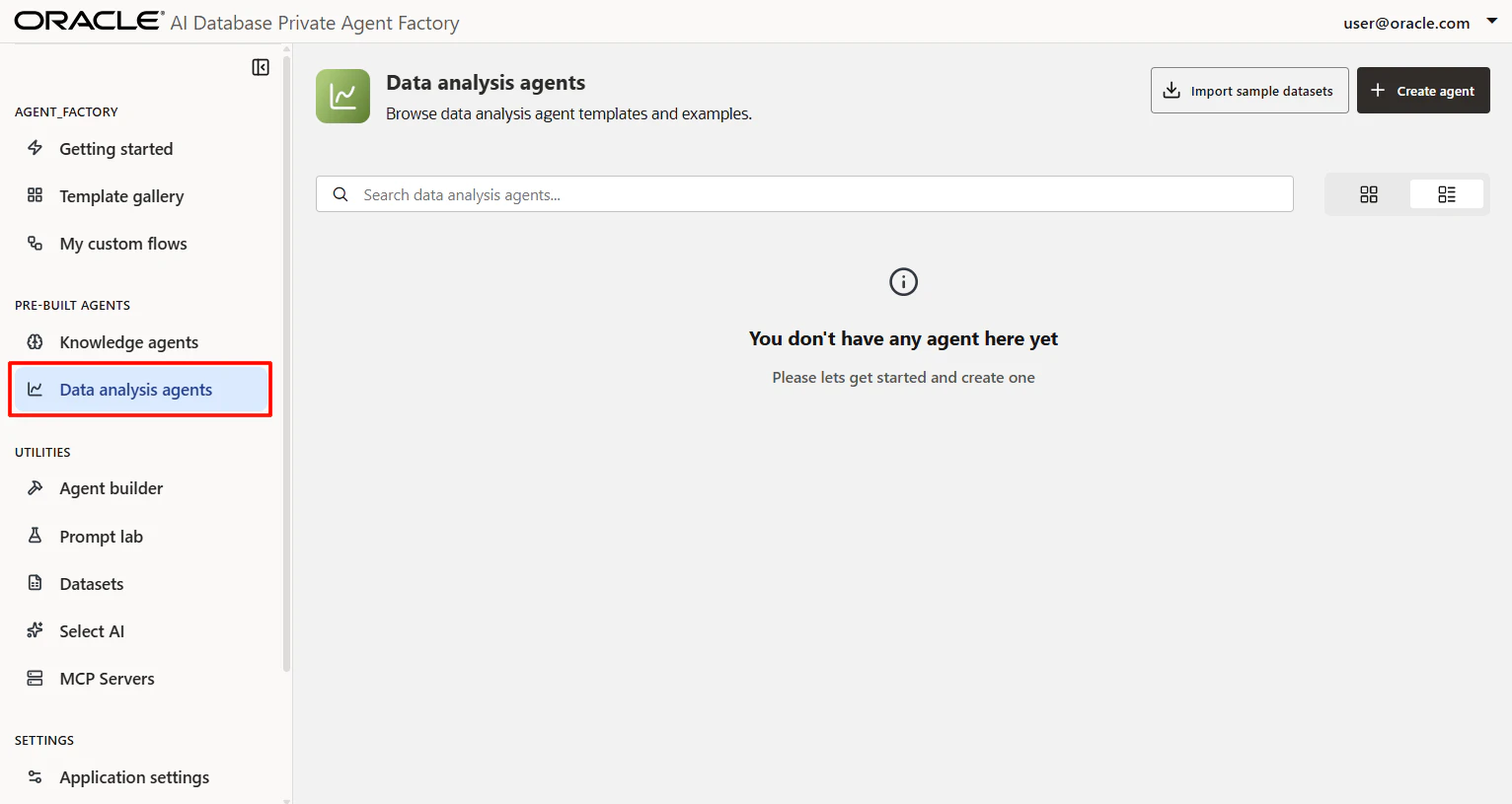Click the info circle icon in empty state
The width and height of the screenshot is (1512, 804).
pos(903,282)
